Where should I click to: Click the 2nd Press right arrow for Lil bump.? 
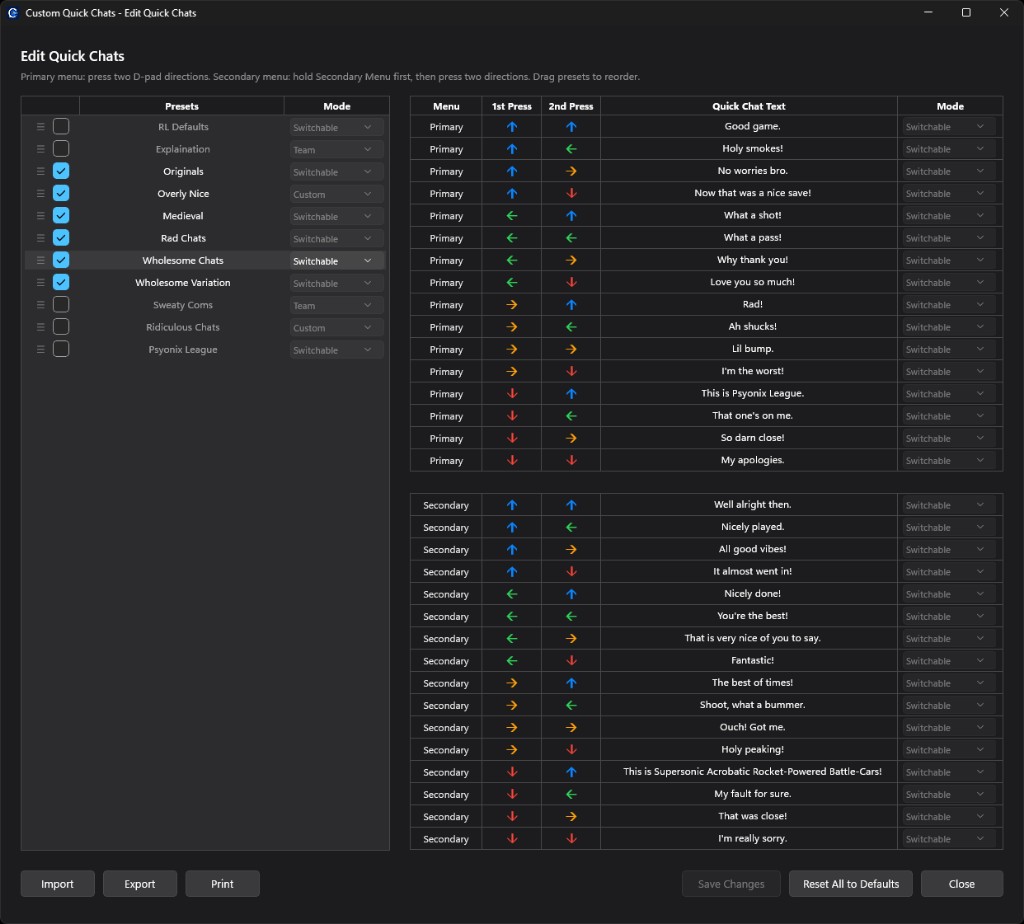coord(571,349)
